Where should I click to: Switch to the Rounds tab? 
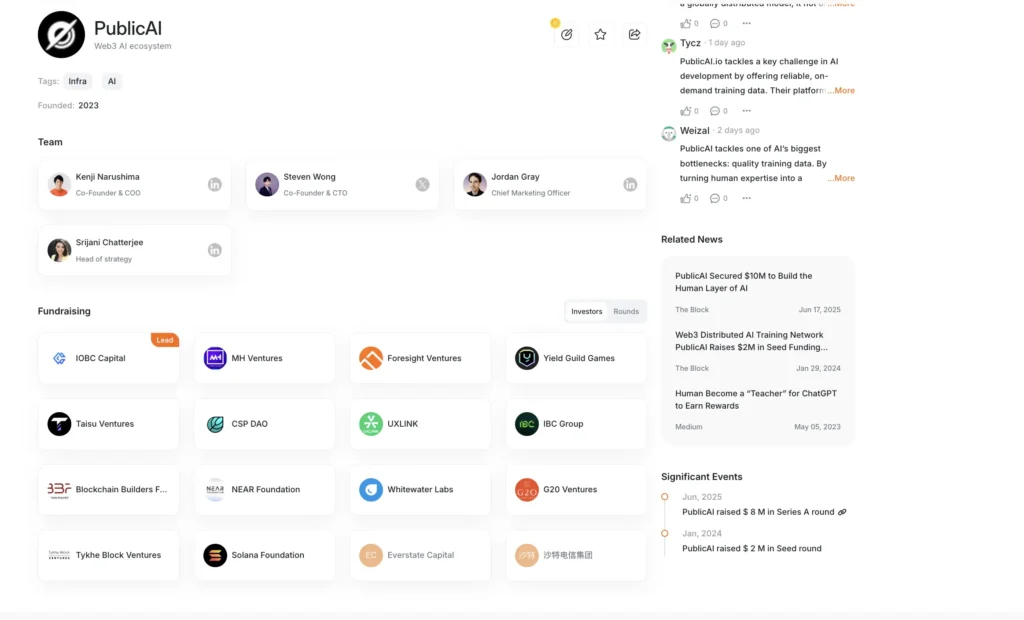tap(626, 312)
